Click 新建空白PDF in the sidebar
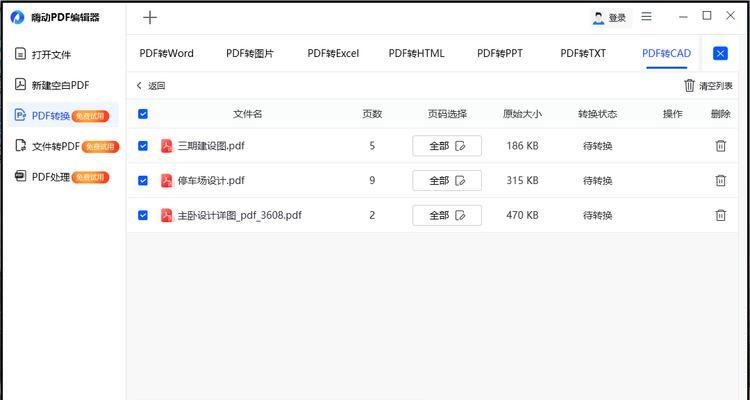 click(x=52, y=85)
